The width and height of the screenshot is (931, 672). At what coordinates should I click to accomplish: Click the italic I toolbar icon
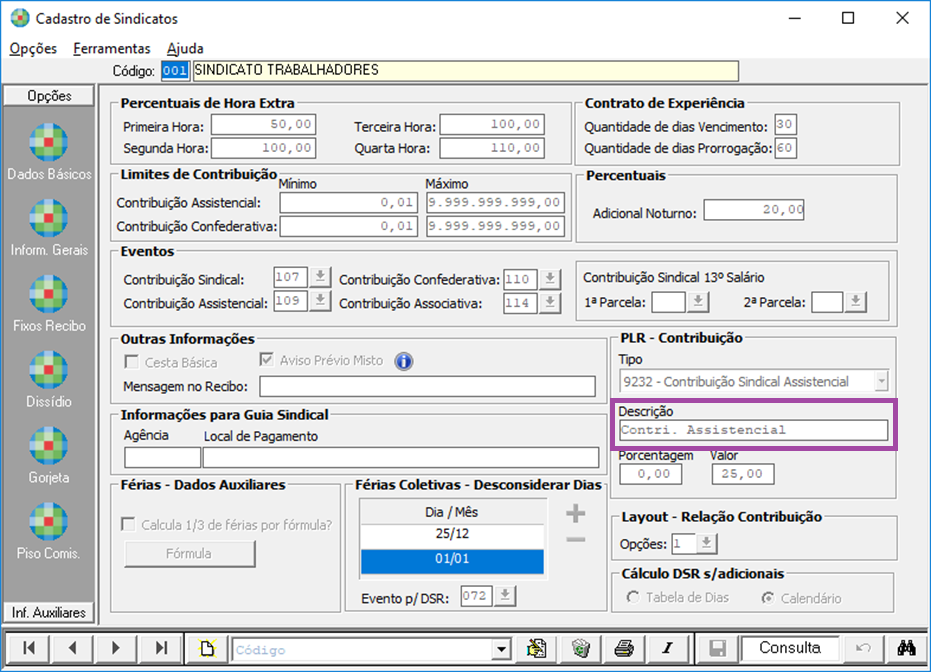[668, 648]
